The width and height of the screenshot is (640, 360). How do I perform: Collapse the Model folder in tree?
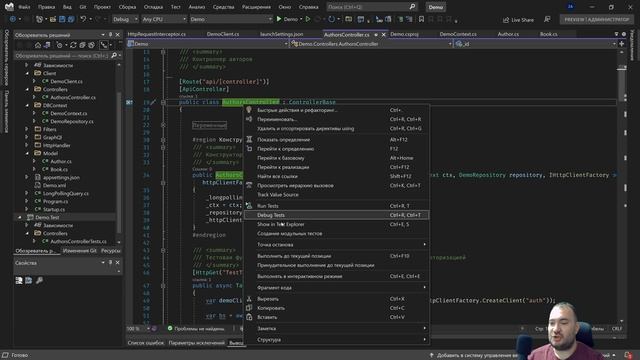(27, 153)
